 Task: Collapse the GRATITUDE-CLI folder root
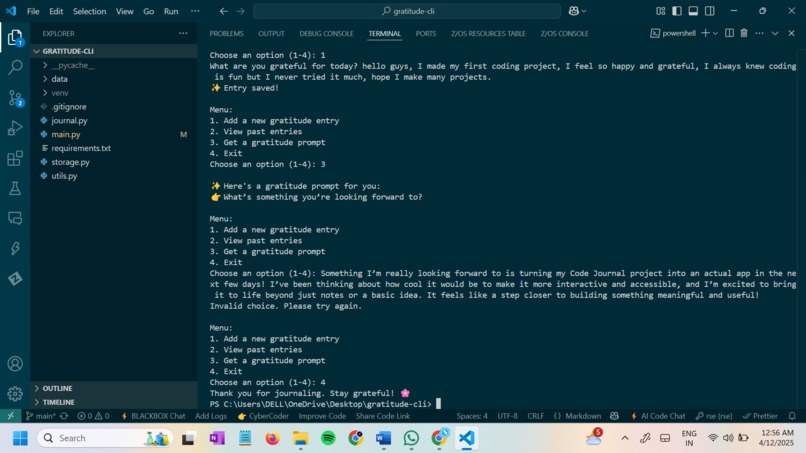click(114, 51)
